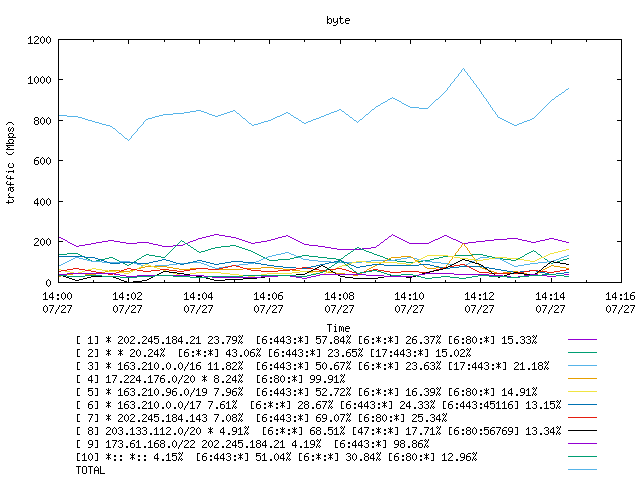Select legend row [ 9] 173.61.168.0/22
This screenshot has width=640, height=480.
pyautogui.click(x=253, y=444)
